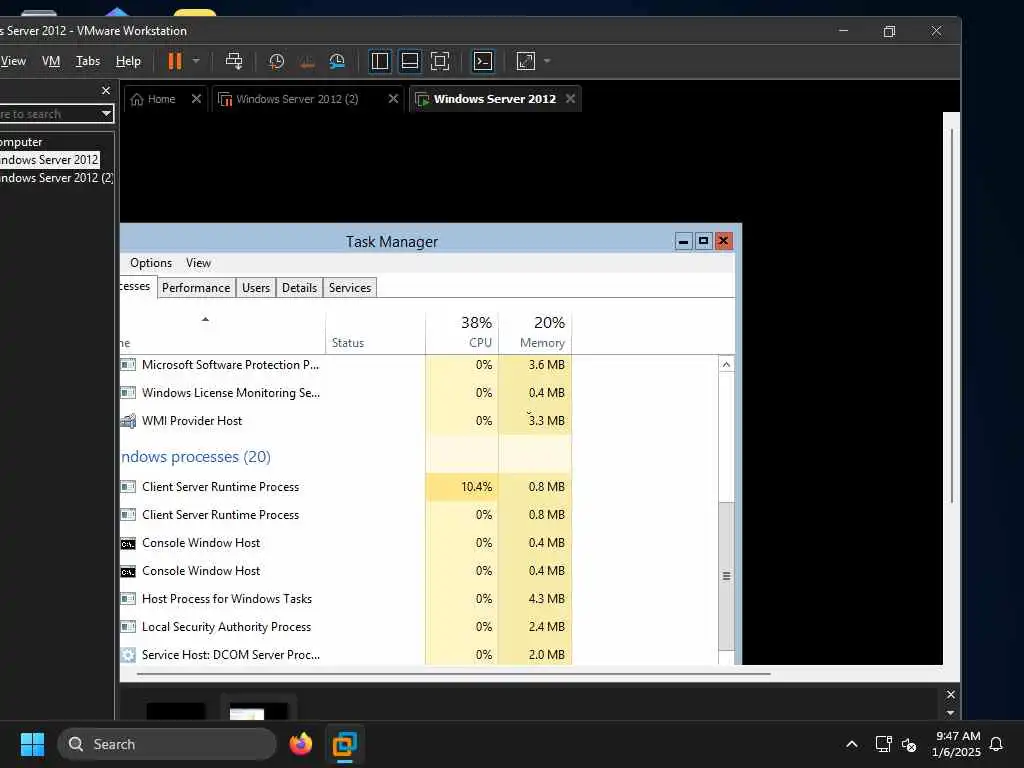Open the console view icon
This screenshot has width=1024, height=768.
click(x=483, y=61)
